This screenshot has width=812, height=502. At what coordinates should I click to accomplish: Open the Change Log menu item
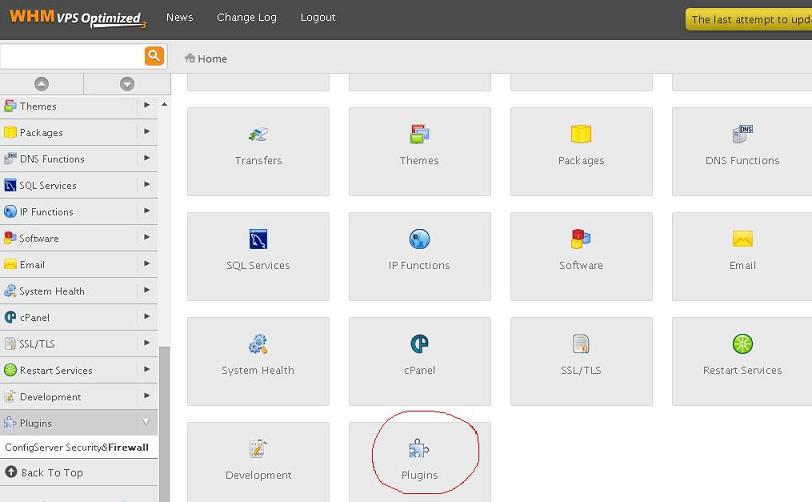246,17
